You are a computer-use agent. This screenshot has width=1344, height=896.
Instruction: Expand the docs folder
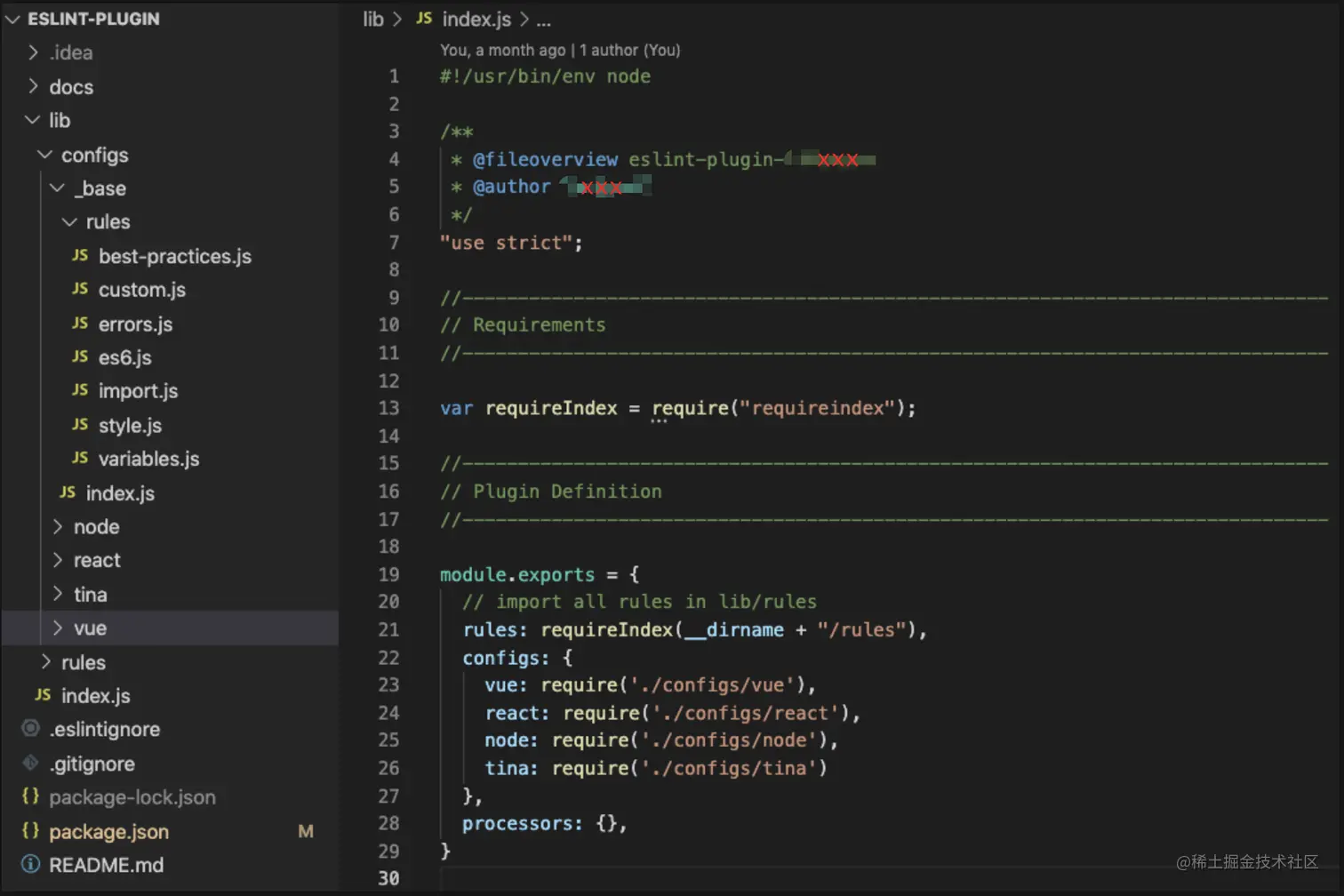(x=34, y=86)
